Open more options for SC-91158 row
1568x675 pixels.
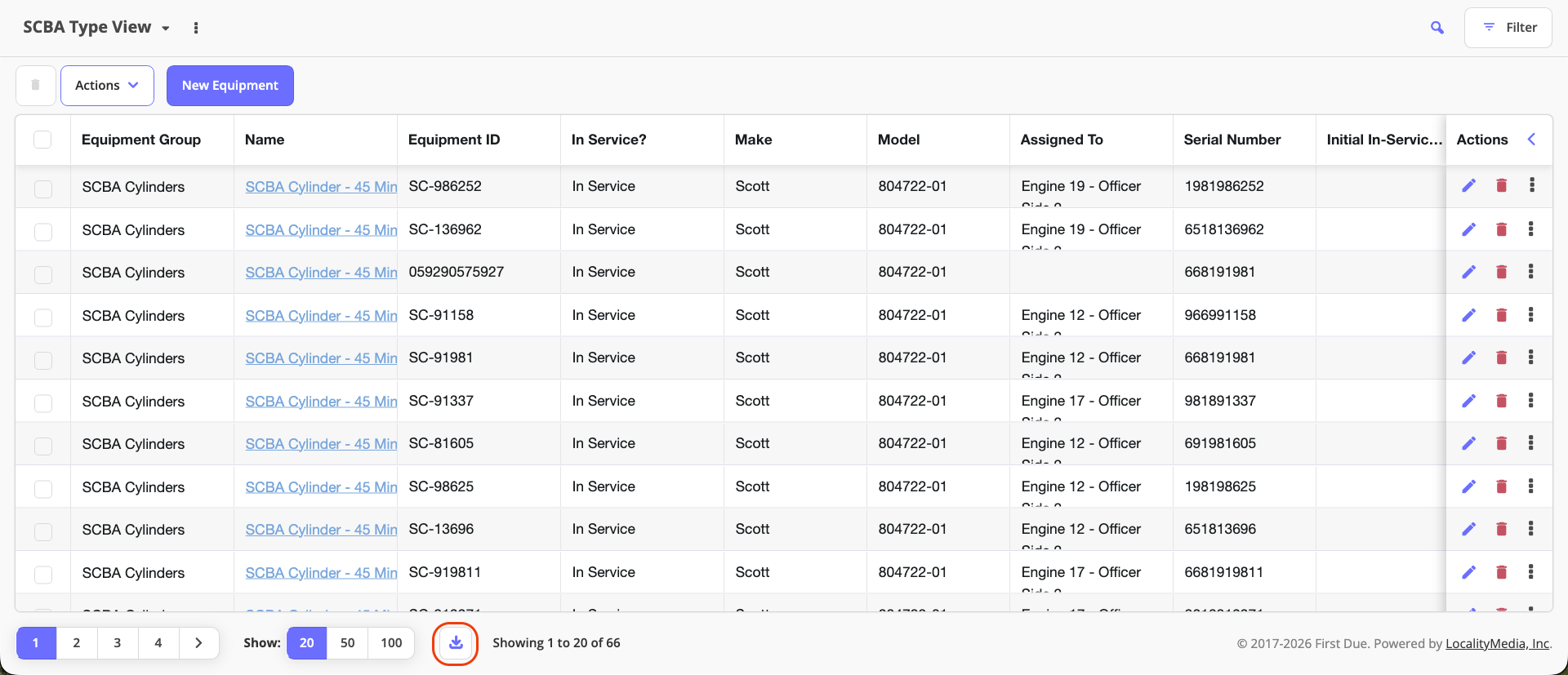point(1531,315)
